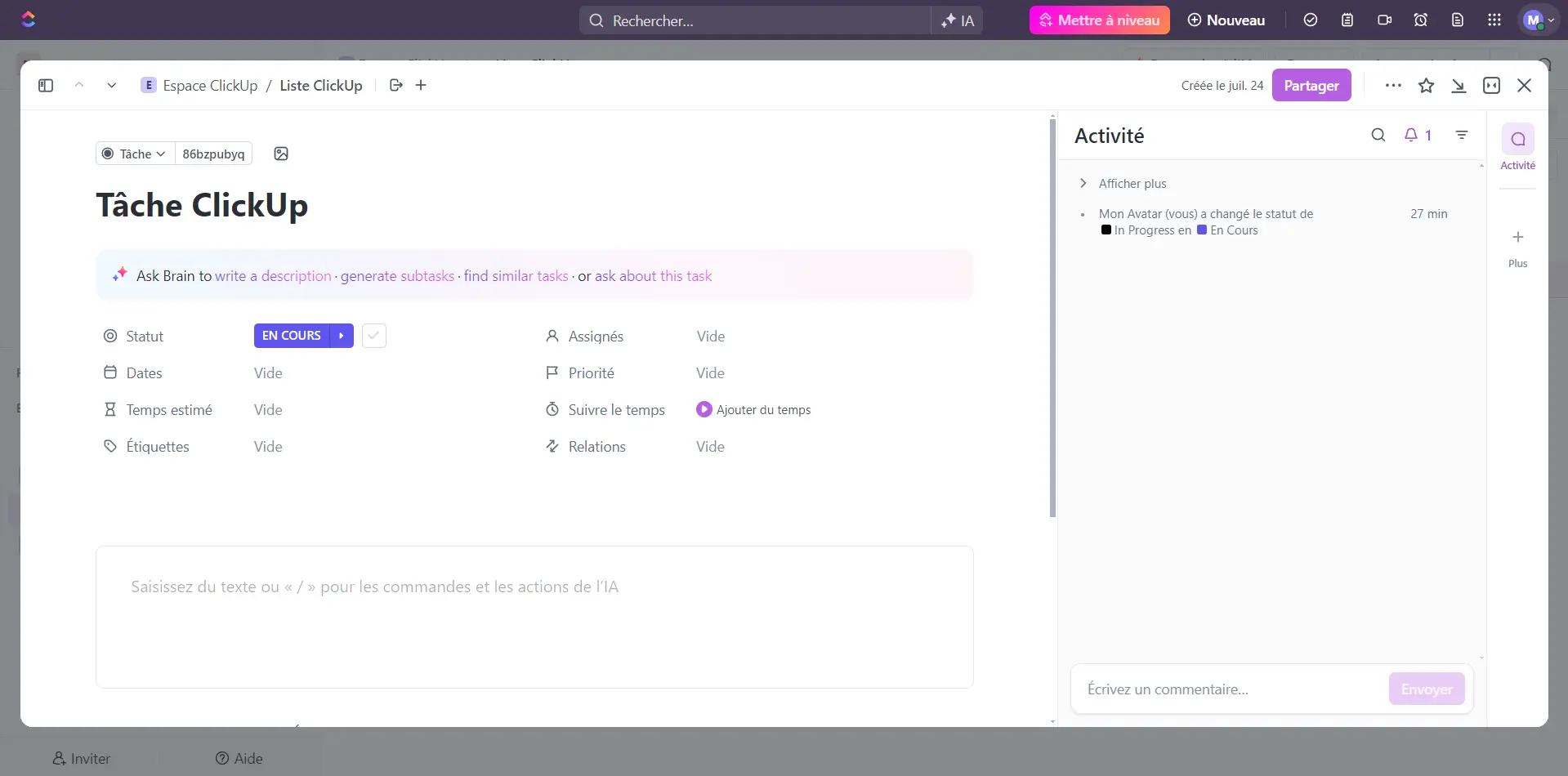Add task to another list plus icon

coord(421,86)
